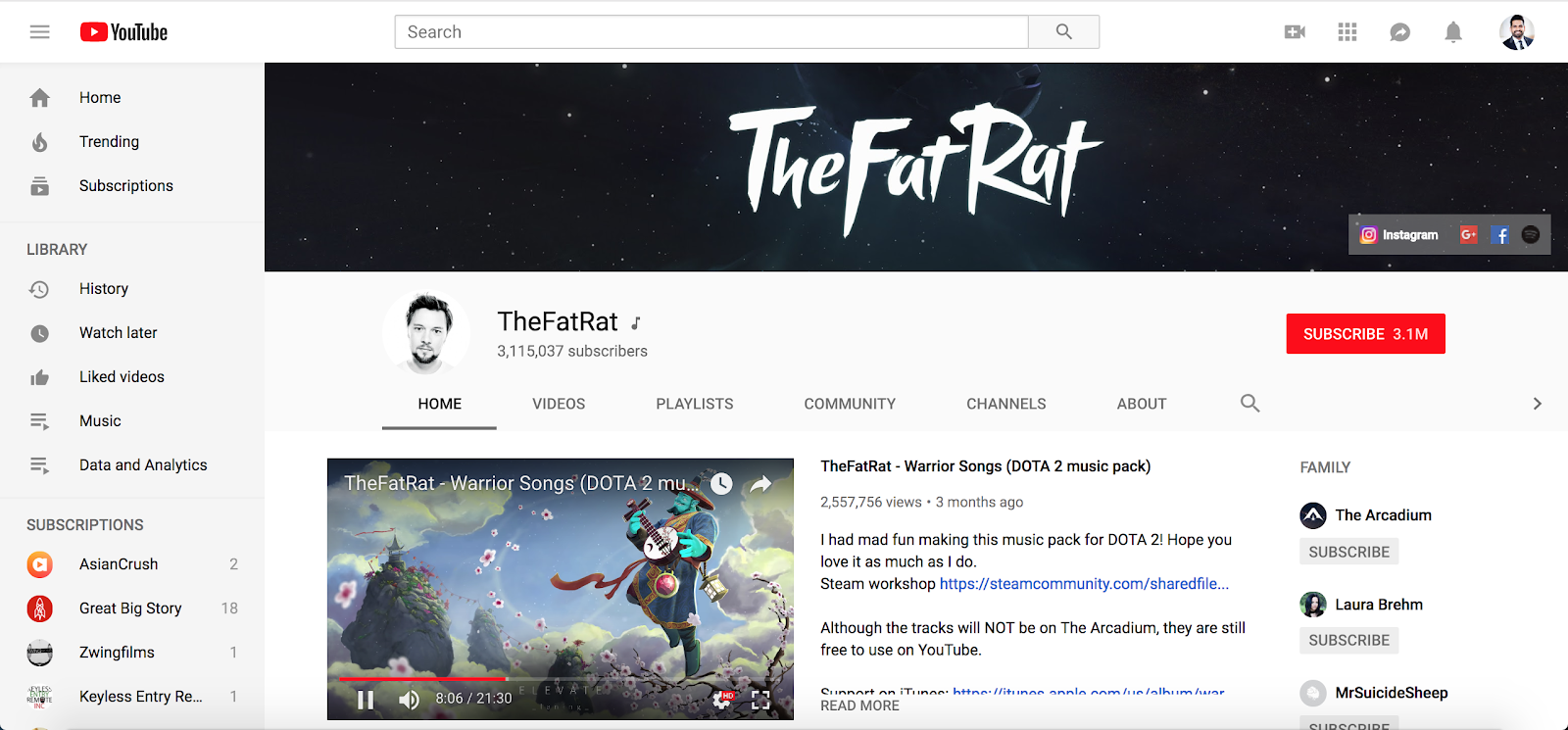The image size is (1568, 730).
Task: Switch to the PLAYLISTS tab
Action: point(695,404)
